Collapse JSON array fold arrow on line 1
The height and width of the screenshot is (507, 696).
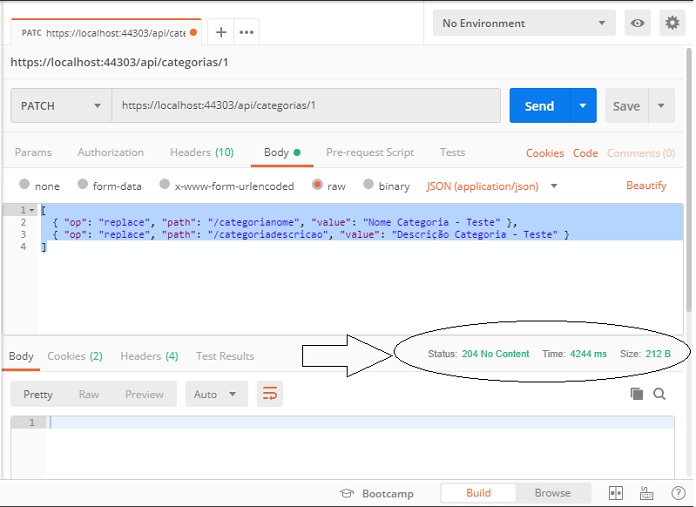point(32,210)
